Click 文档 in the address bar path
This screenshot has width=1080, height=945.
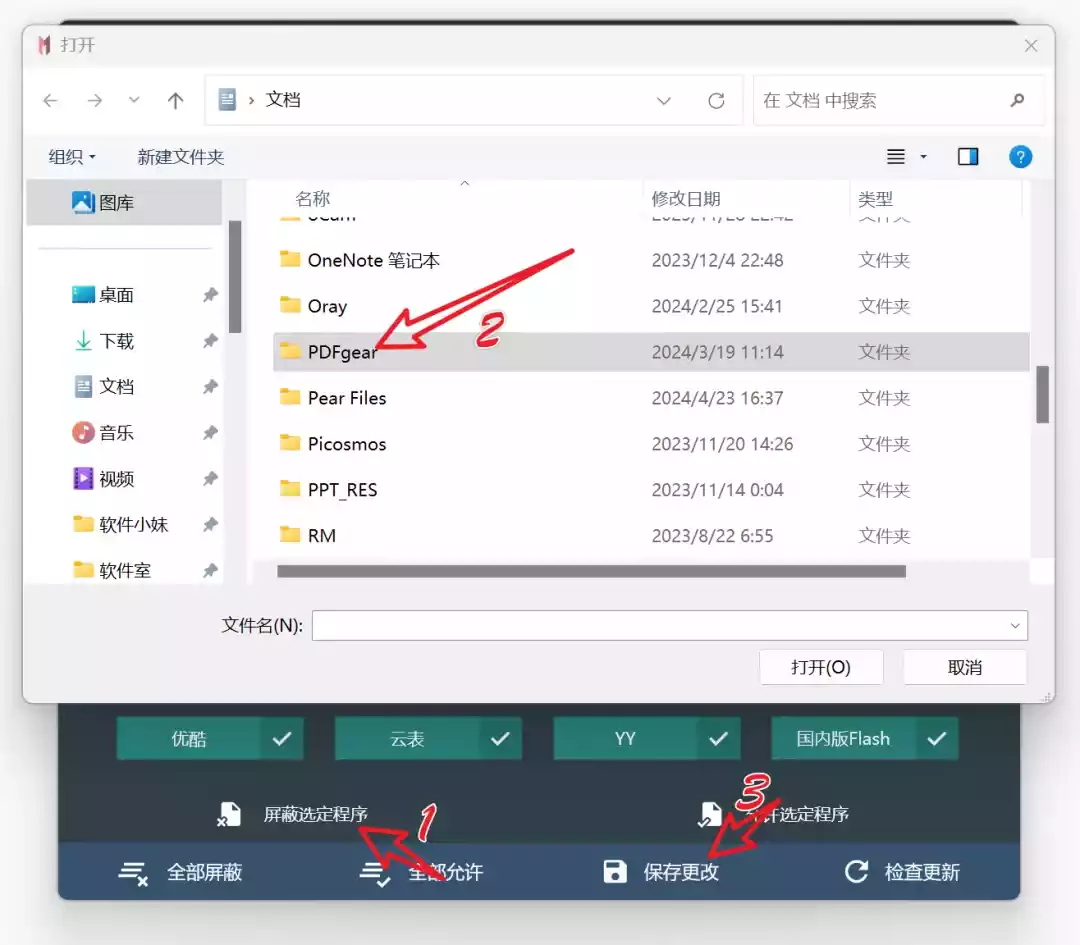pyautogui.click(x=282, y=100)
